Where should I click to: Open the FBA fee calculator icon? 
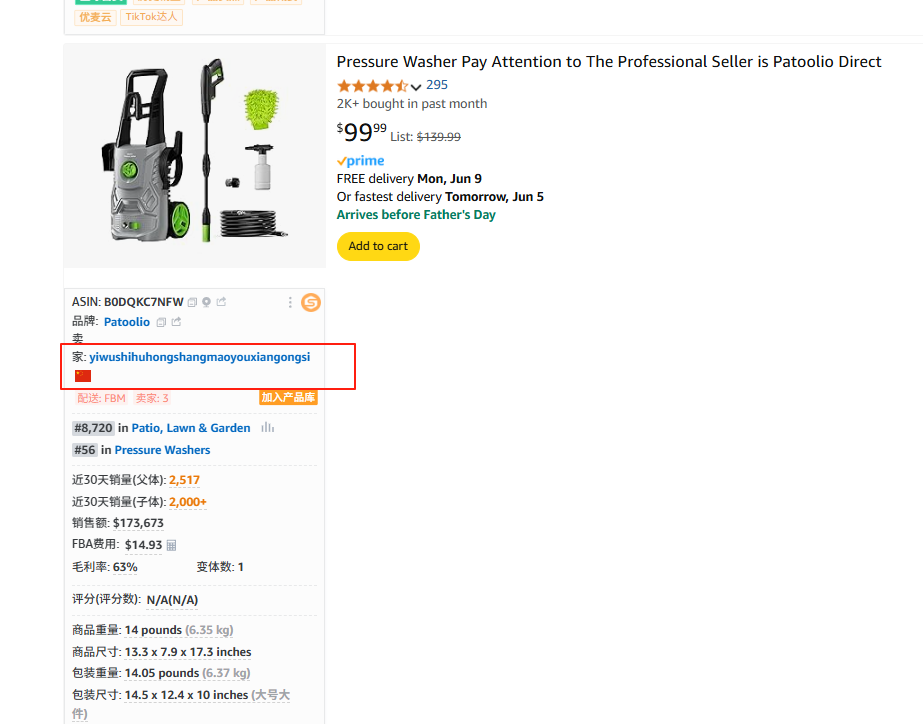[x=171, y=545]
